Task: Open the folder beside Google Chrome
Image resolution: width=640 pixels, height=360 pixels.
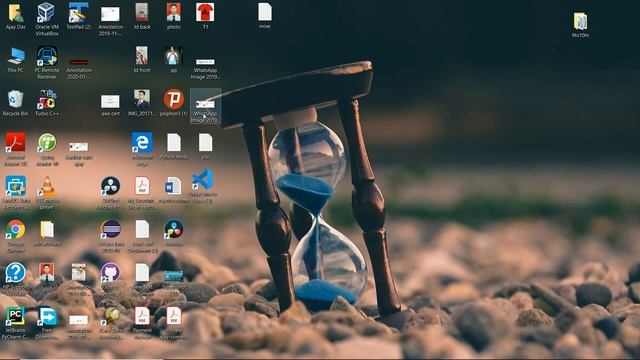Action: 47,233
